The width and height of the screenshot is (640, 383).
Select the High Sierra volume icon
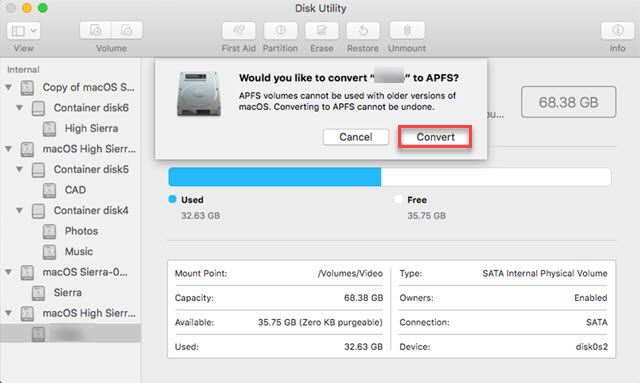click(x=49, y=129)
